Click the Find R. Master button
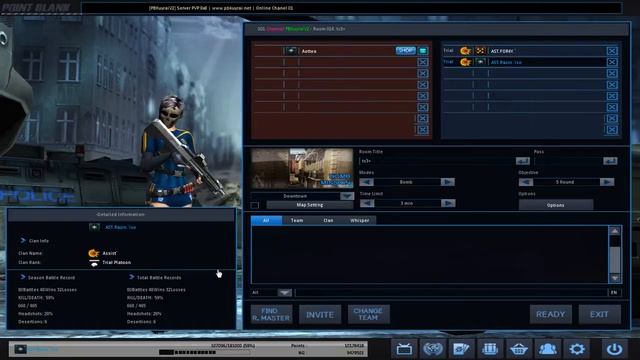This screenshot has height=360, width=640. pyautogui.click(x=271, y=314)
